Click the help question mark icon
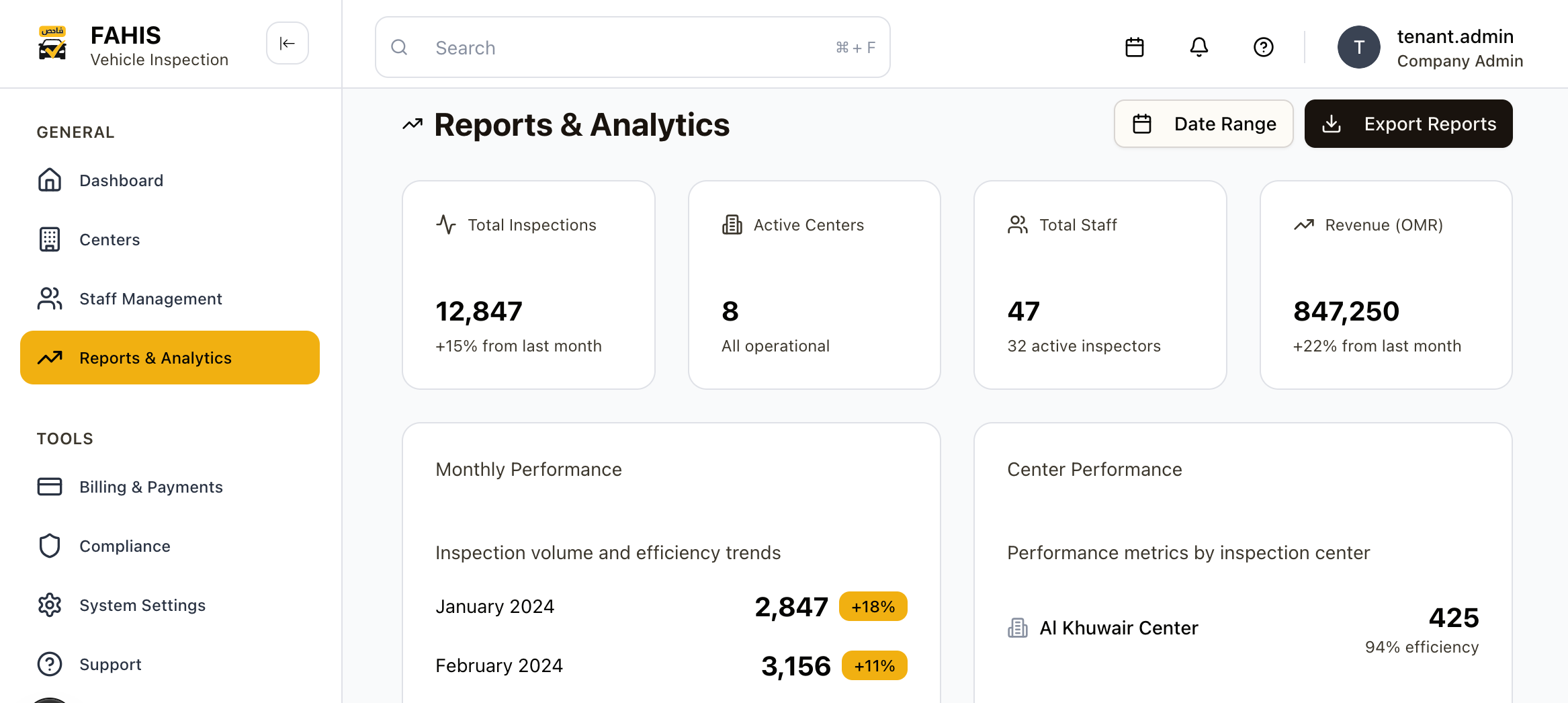This screenshot has width=1568, height=703. pyautogui.click(x=1262, y=47)
